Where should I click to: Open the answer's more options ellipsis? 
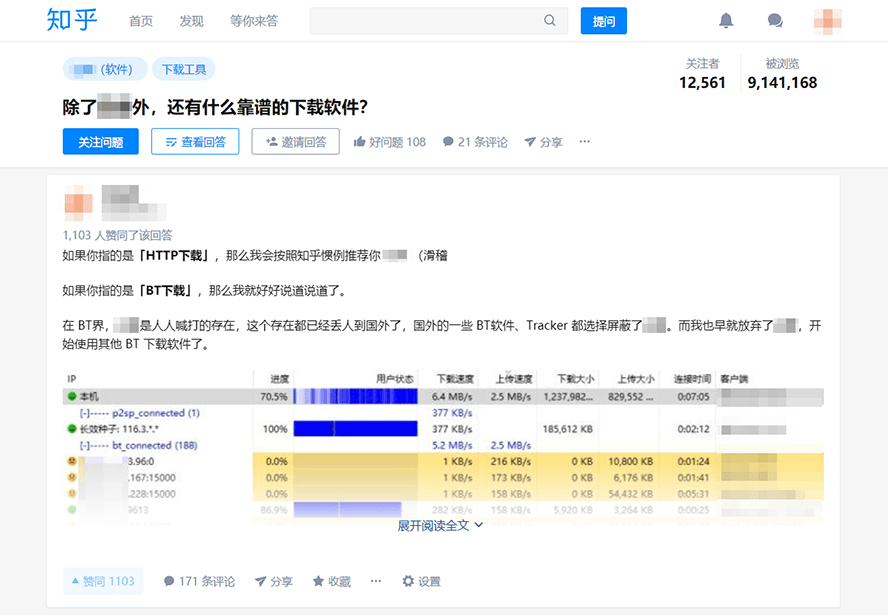pos(376,581)
